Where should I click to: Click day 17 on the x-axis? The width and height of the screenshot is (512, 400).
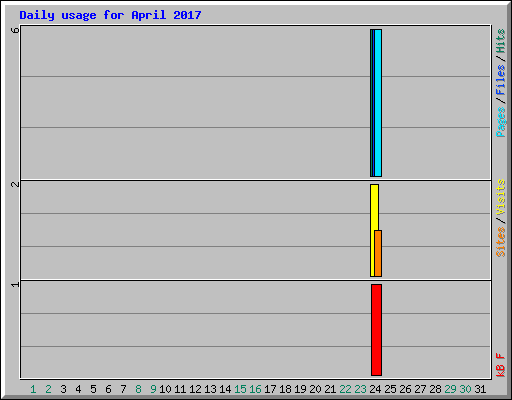270,389
